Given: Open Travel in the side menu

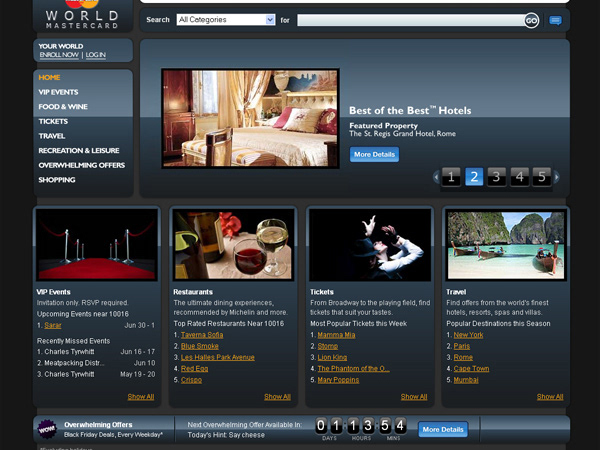Looking at the screenshot, I should (52, 136).
